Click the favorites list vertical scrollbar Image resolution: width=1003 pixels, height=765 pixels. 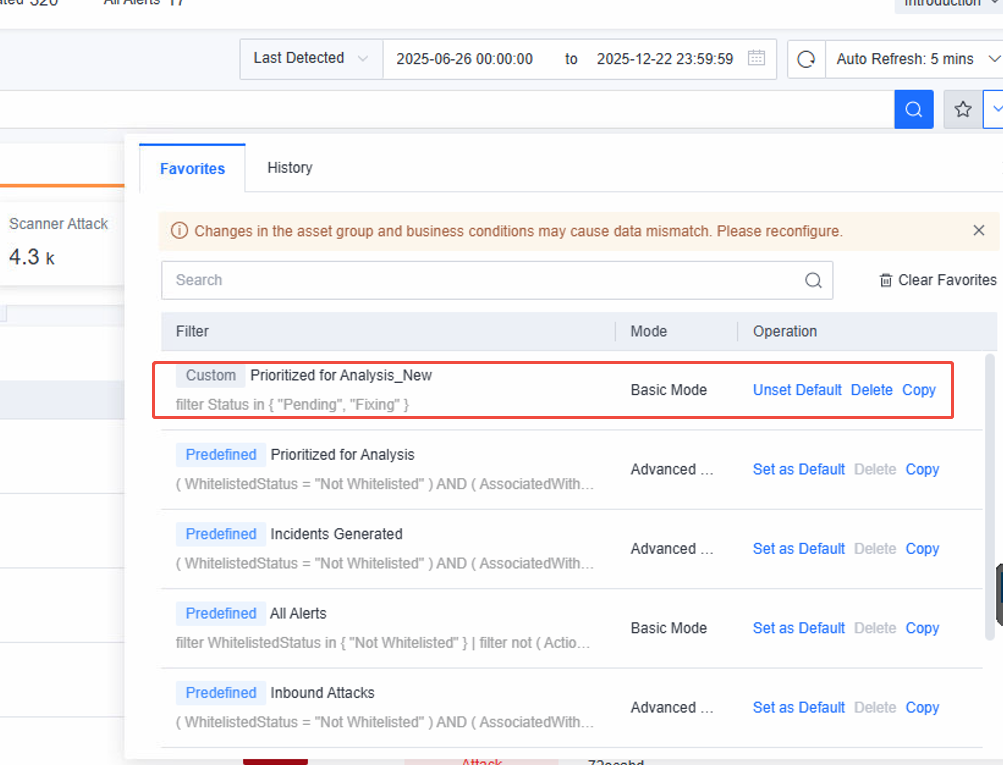990,497
